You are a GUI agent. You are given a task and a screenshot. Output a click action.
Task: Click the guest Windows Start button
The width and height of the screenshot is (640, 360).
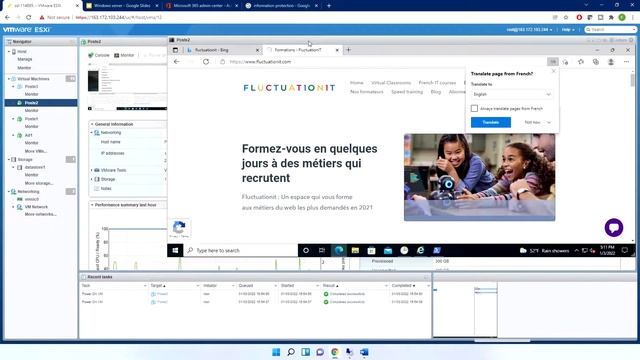[175, 250]
